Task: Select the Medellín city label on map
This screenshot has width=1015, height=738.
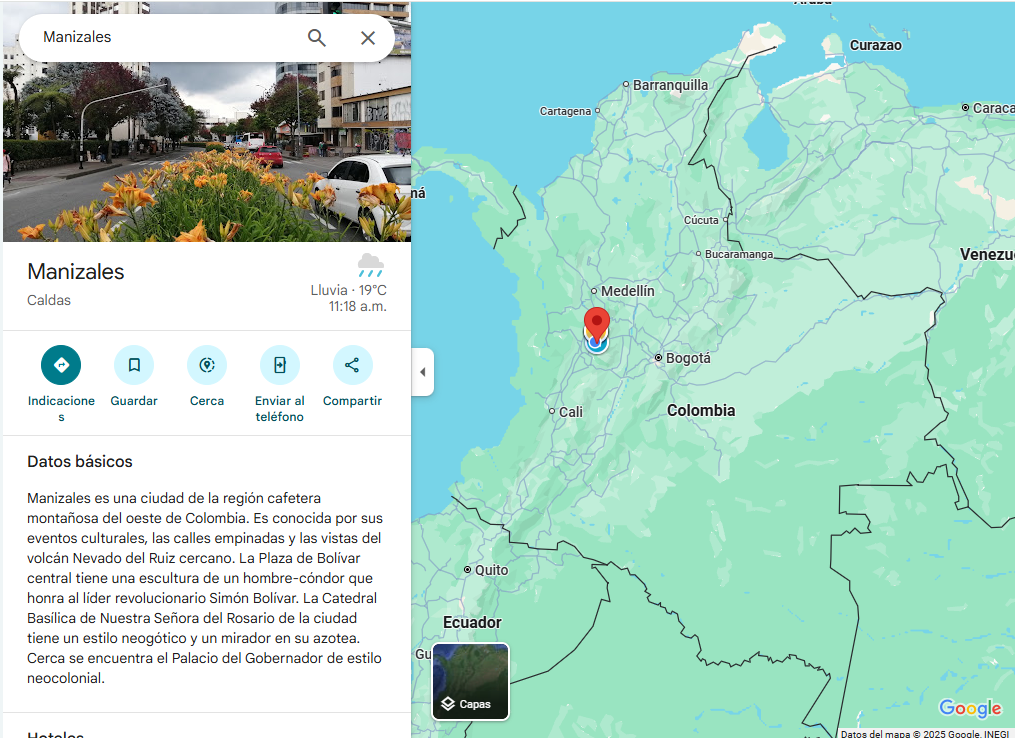Action: pos(627,291)
